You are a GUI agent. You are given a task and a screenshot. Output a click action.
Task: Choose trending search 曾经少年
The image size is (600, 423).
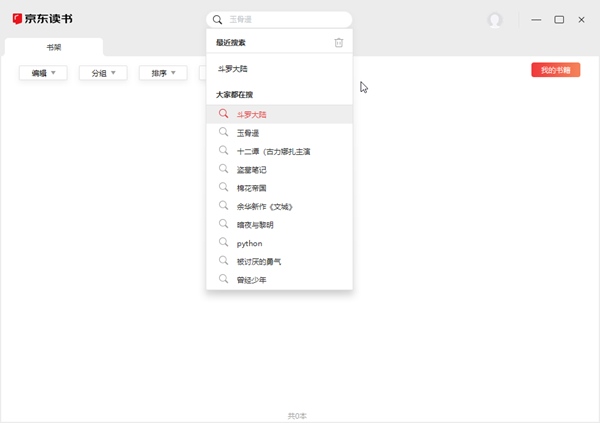[x=279, y=280]
